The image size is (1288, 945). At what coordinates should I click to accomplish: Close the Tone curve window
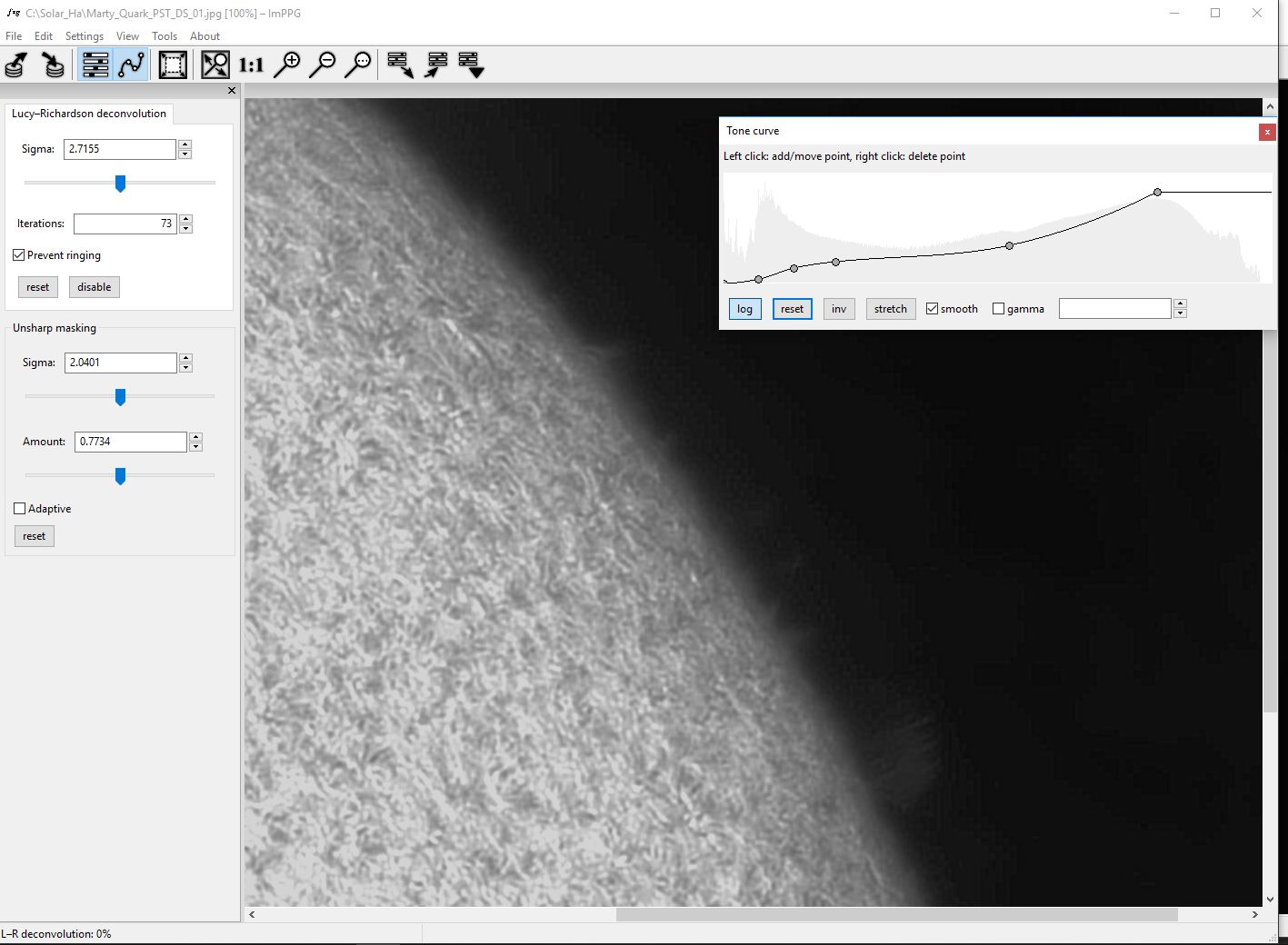[1267, 132]
